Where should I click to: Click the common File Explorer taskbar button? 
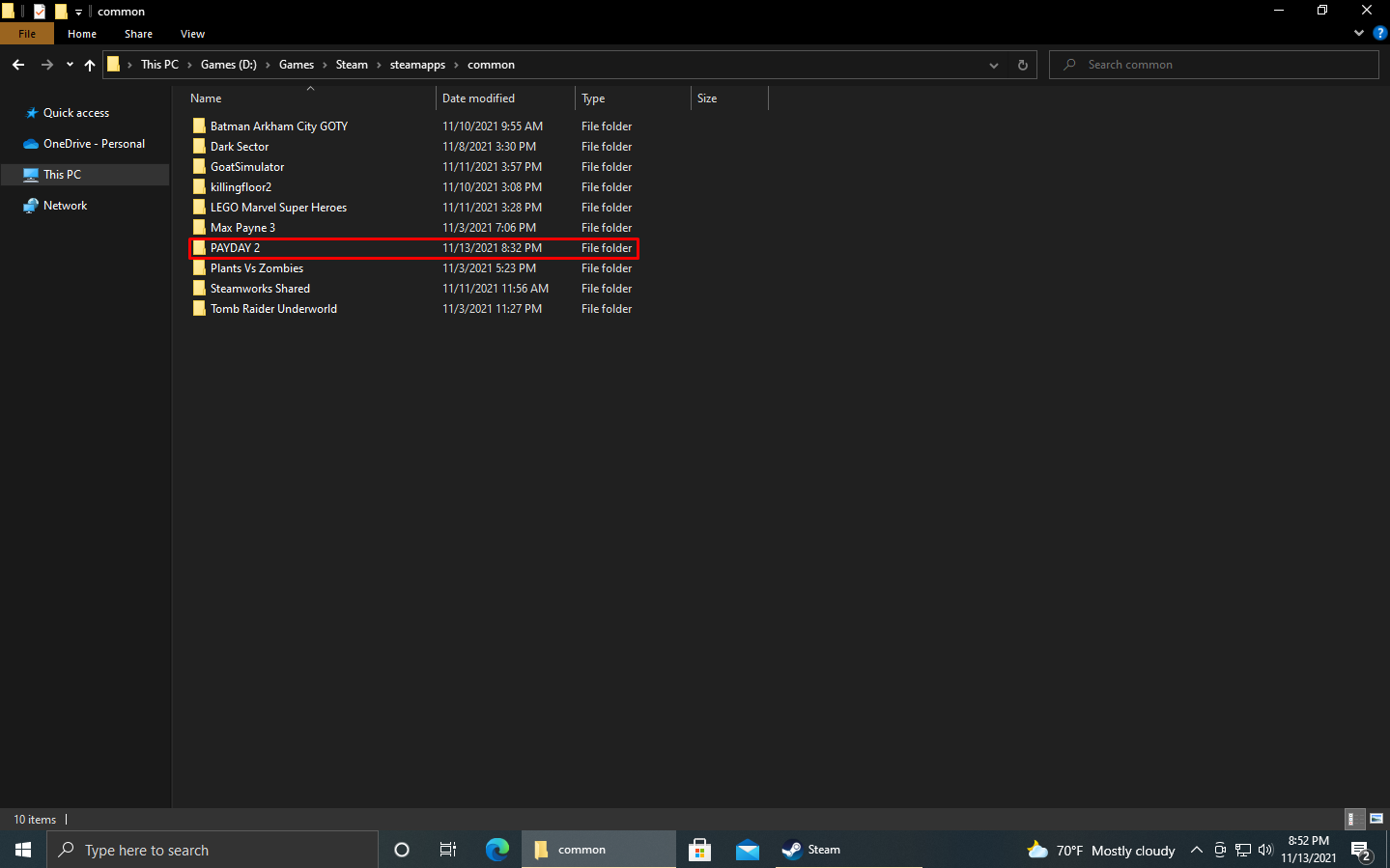pos(599,850)
